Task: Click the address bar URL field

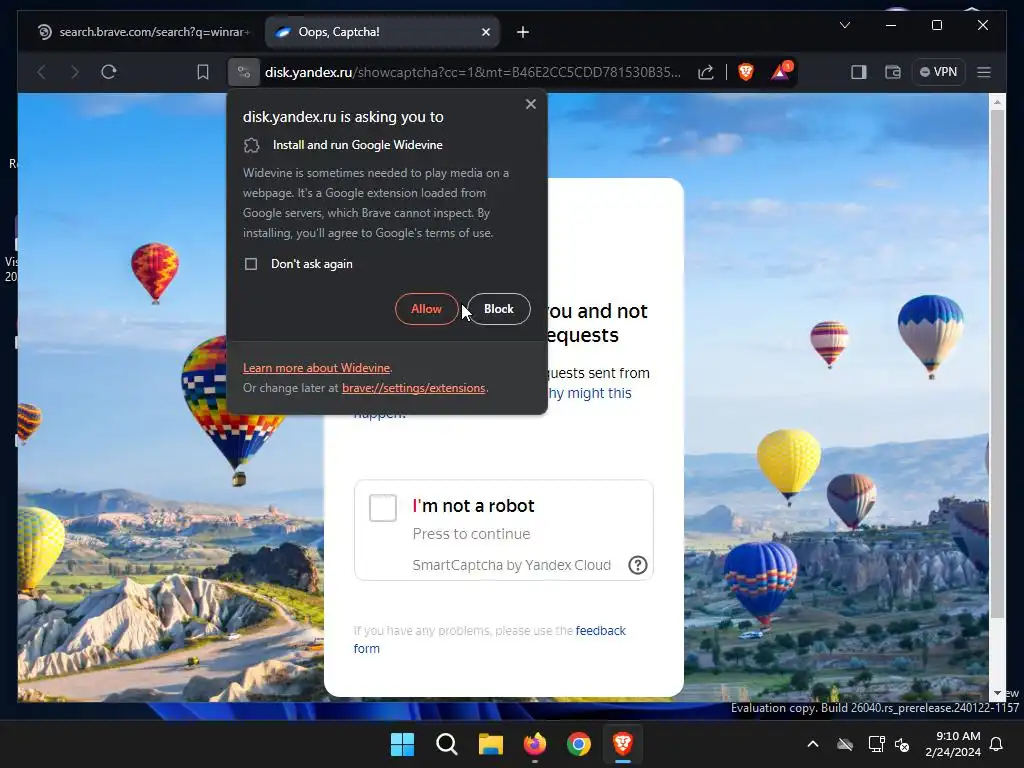Action: [x=473, y=72]
